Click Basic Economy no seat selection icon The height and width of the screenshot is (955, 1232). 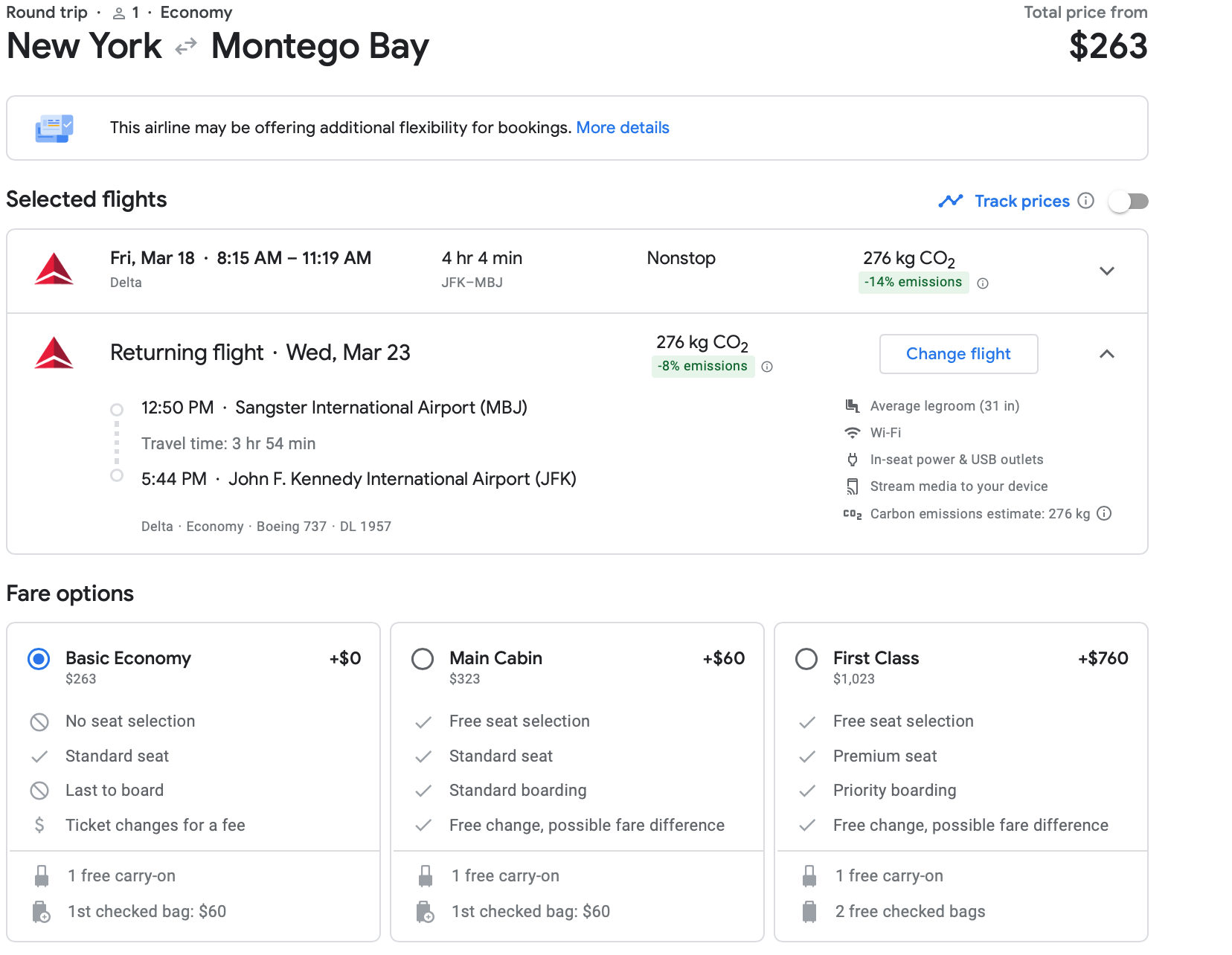coord(39,721)
